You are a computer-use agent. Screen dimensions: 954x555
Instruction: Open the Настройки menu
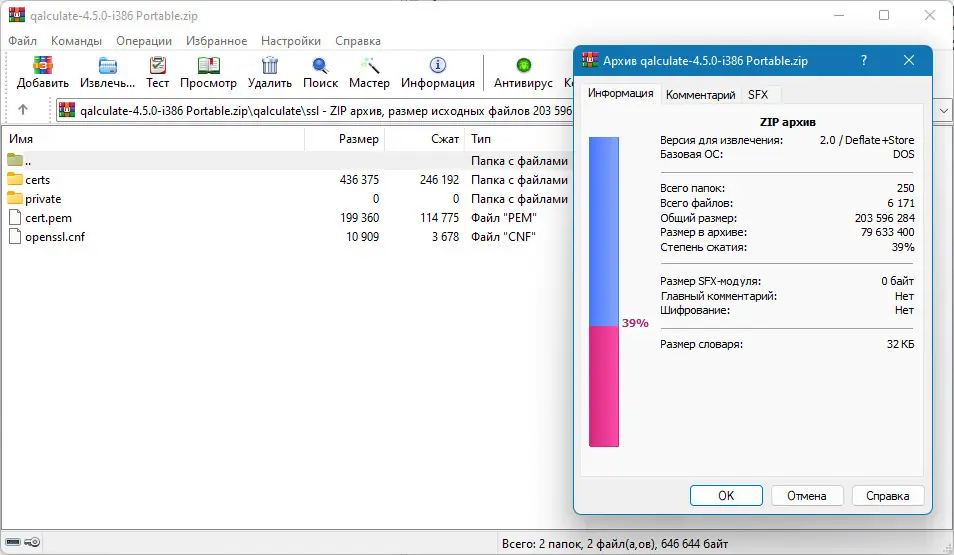291,41
